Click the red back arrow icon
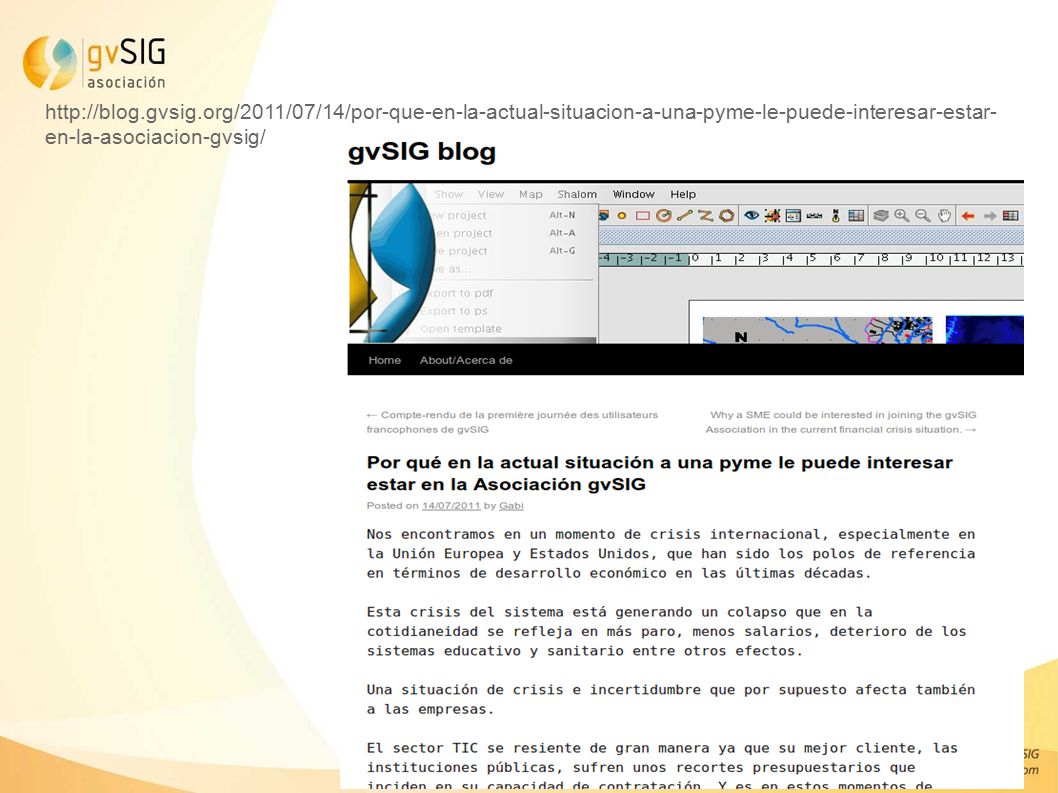The width and height of the screenshot is (1058, 793). [968, 216]
